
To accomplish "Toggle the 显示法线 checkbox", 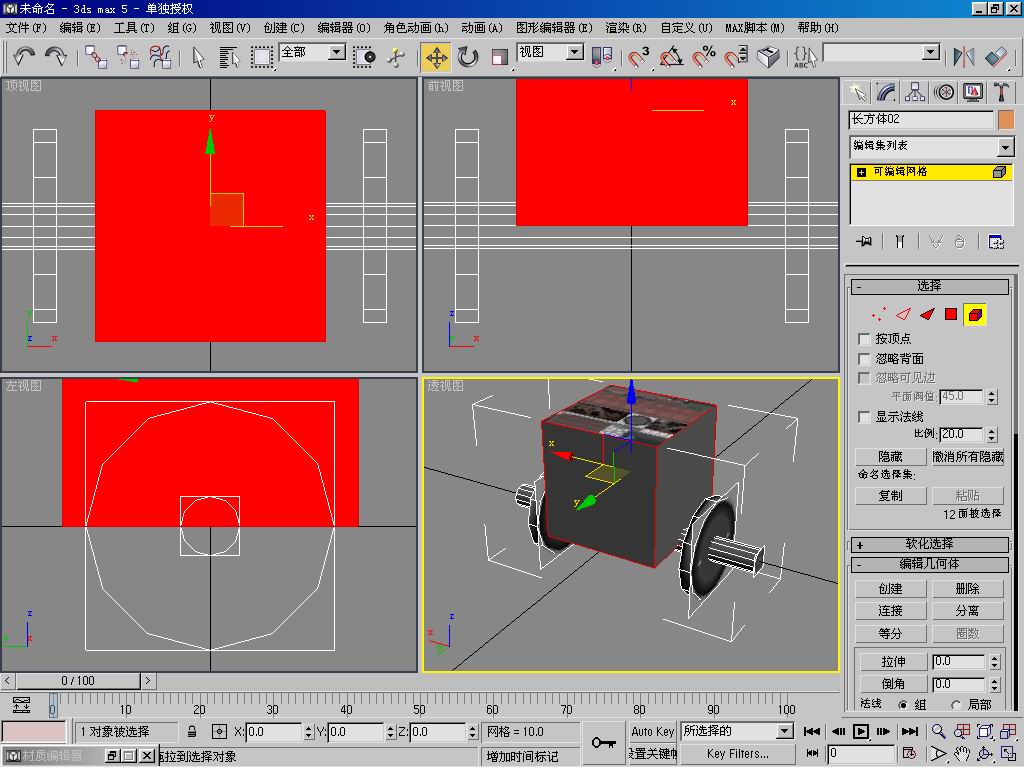I will click(x=865, y=416).
